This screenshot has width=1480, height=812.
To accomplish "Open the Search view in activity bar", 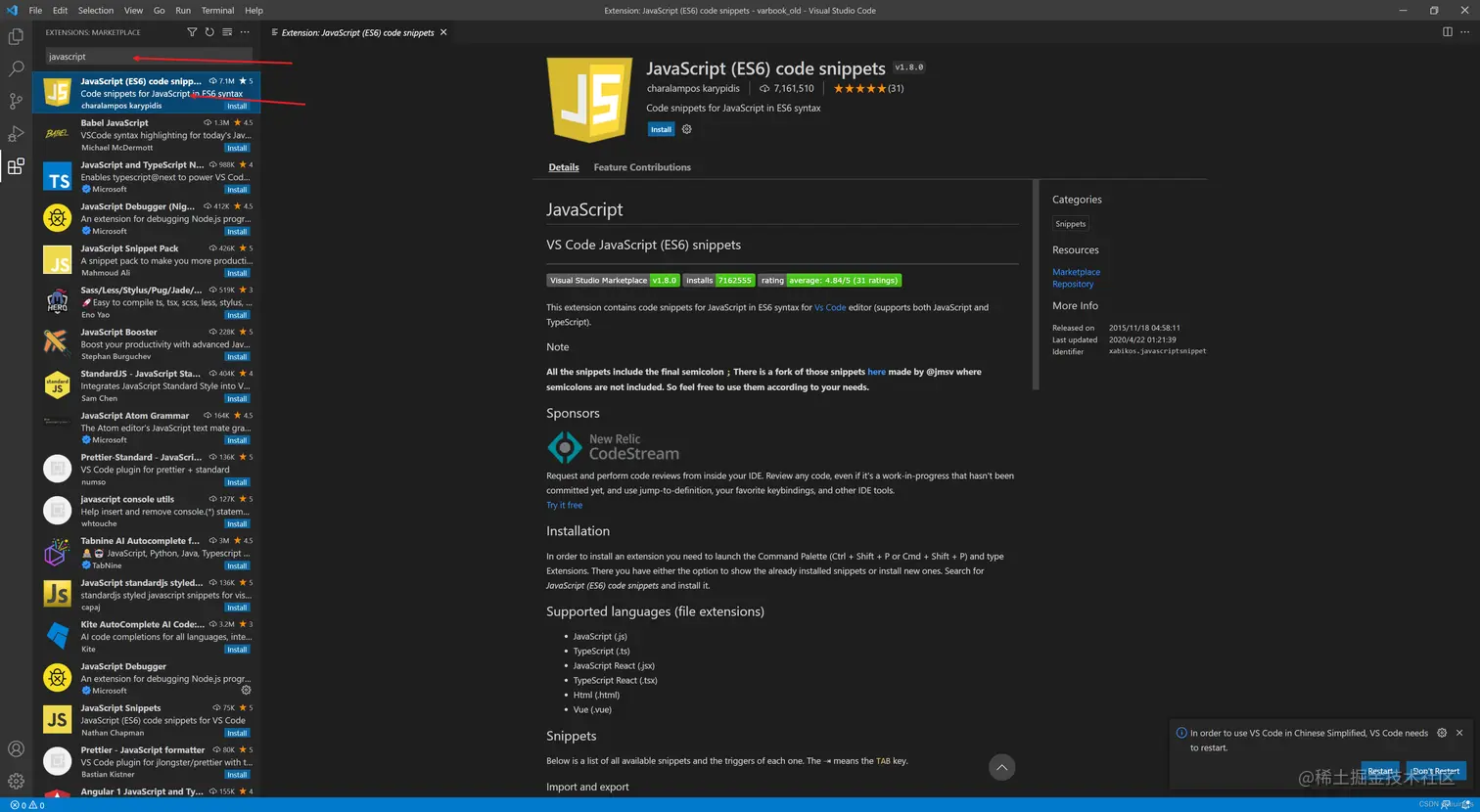I will pos(16,69).
